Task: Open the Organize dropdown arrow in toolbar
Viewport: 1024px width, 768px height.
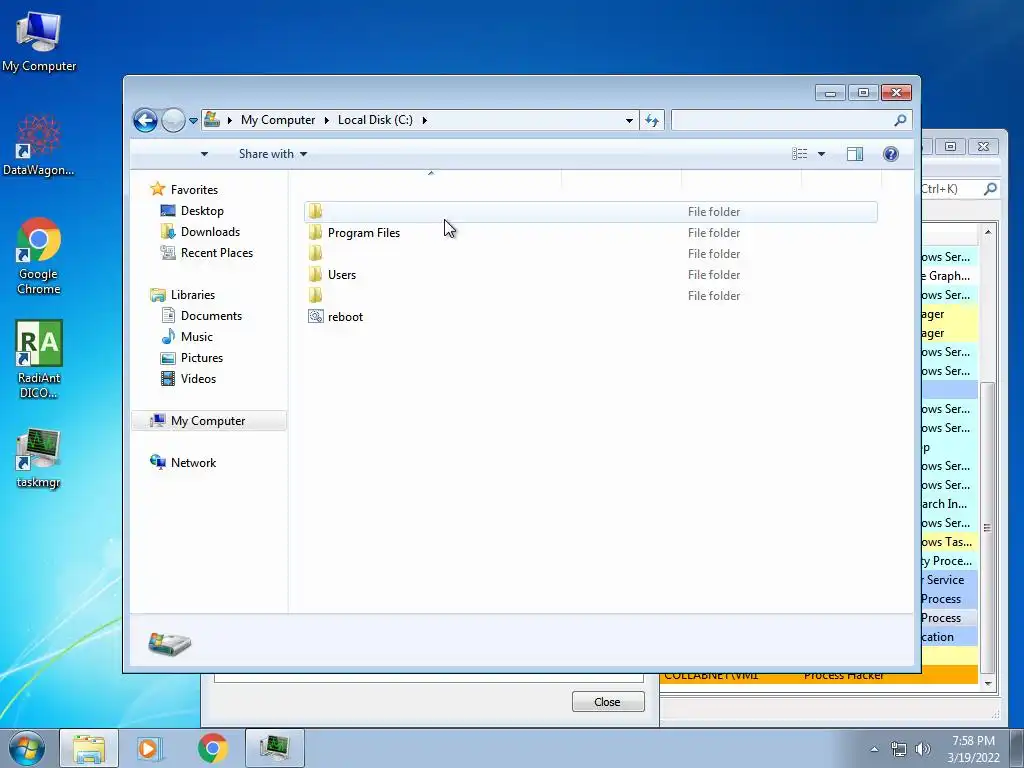Action: [x=204, y=154]
